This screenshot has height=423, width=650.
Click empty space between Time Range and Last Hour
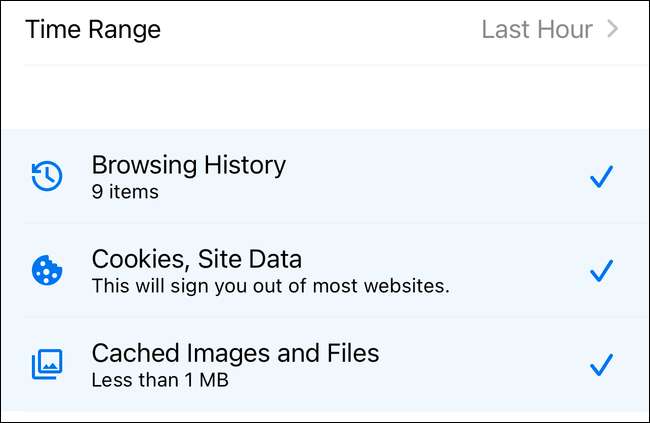tap(320, 29)
